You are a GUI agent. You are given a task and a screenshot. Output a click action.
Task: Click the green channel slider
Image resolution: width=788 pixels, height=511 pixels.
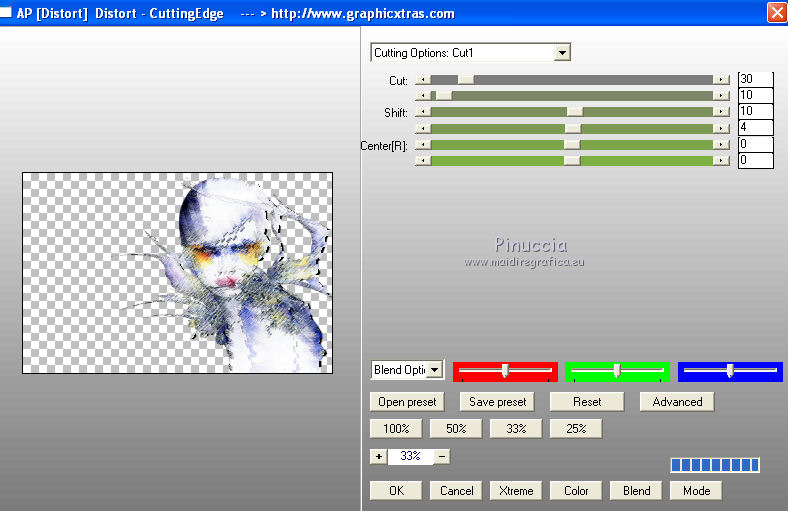point(617,371)
